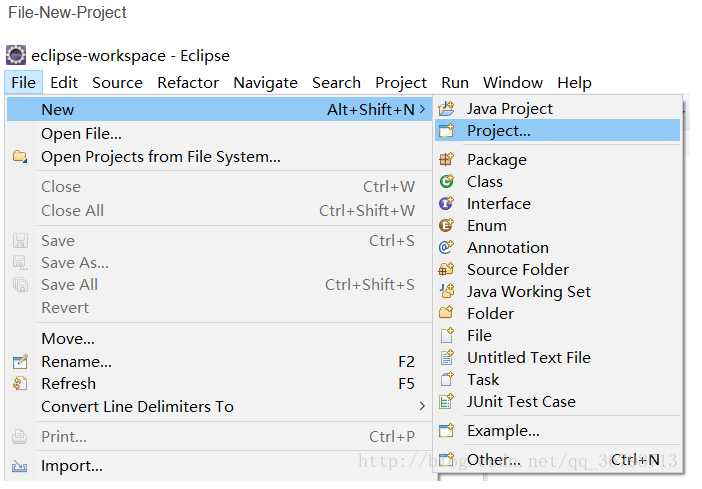This screenshot has height=489, width=702.
Task: Click the greyed-out Save All icon
Action: 20,284
